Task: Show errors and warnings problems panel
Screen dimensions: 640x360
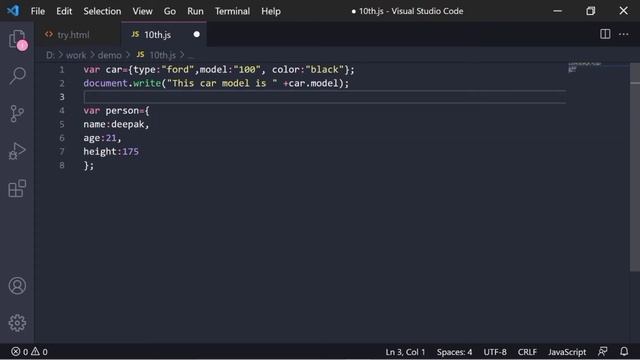Action: (29, 351)
